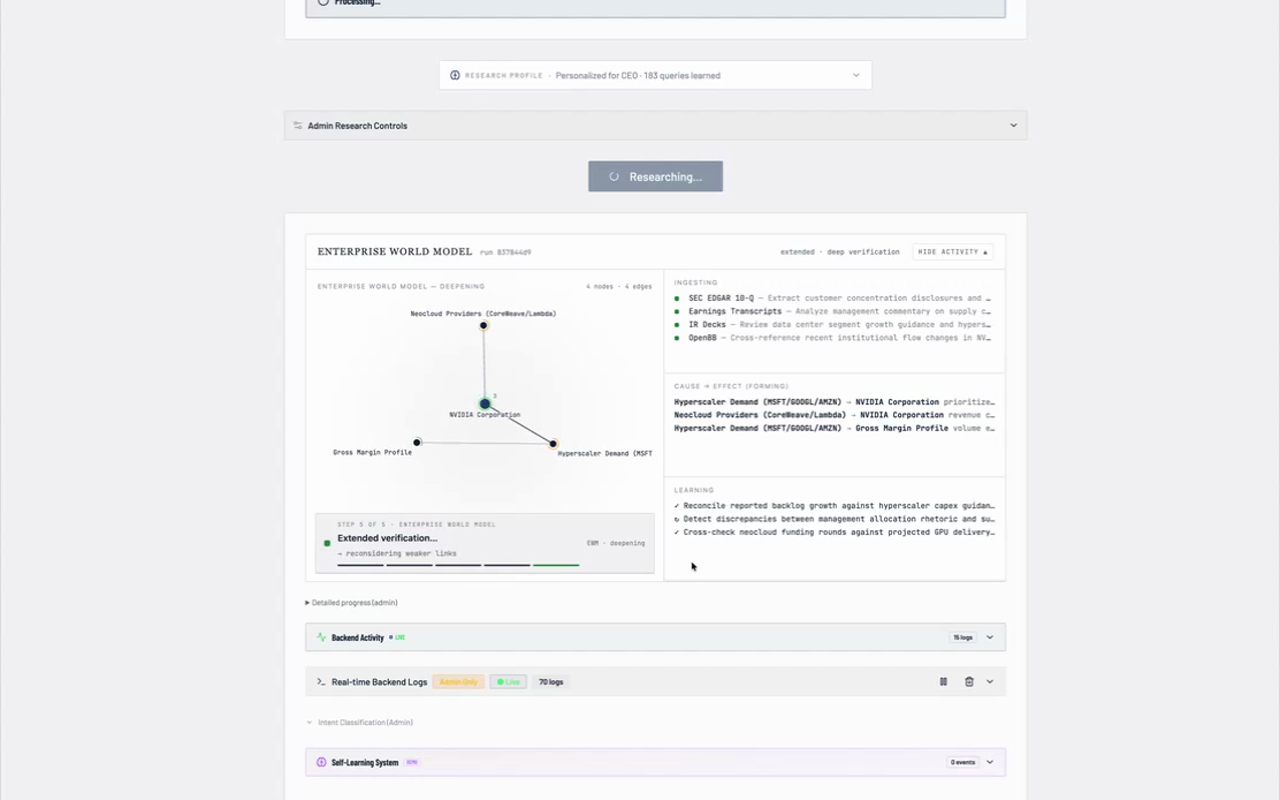
Task: Select the Neocloud Providers graph node
Action: coord(483,325)
